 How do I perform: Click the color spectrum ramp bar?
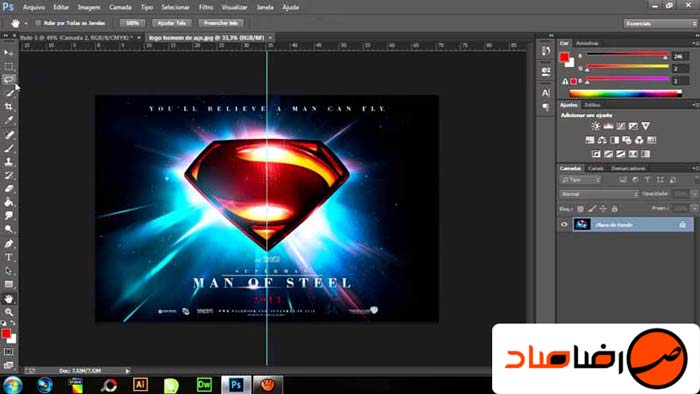pyautogui.click(x=625, y=94)
